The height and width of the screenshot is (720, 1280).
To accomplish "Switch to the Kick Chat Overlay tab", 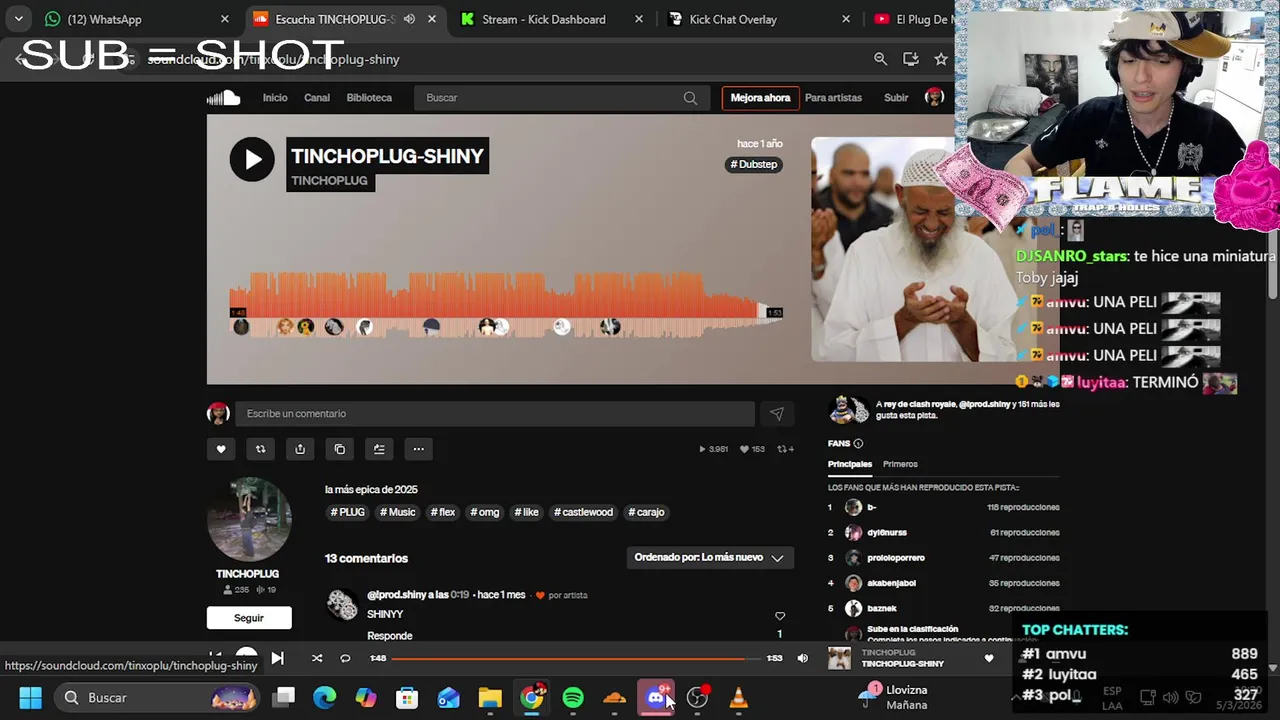I will click(759, 19).
